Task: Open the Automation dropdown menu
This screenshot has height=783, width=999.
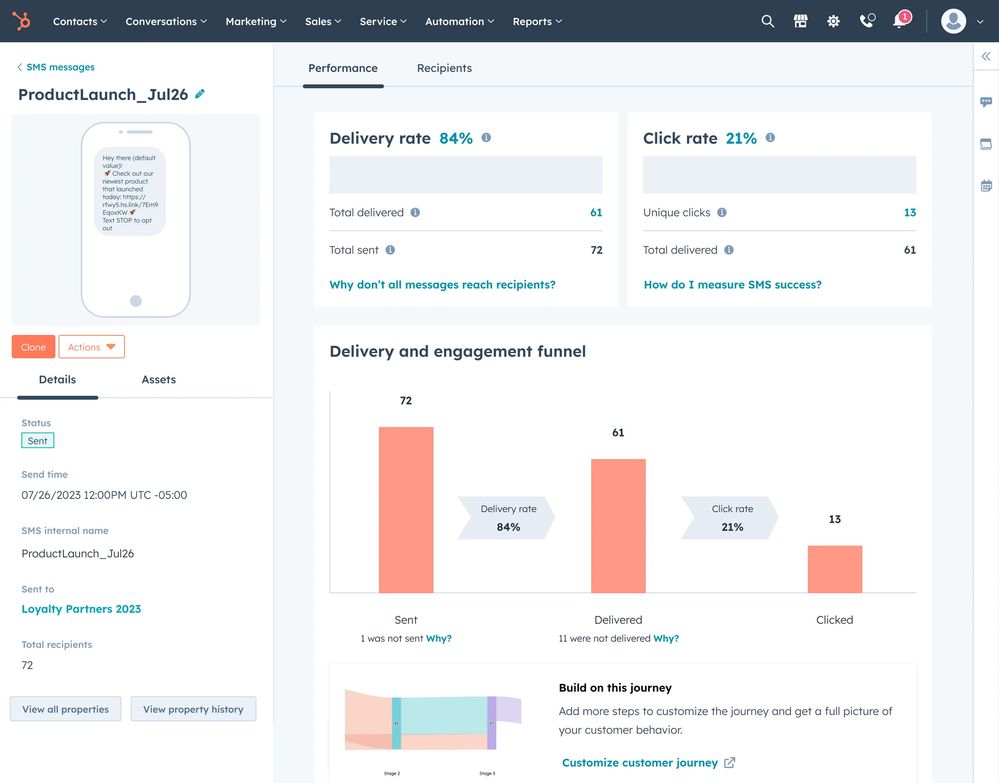Action: pos(458,21)
